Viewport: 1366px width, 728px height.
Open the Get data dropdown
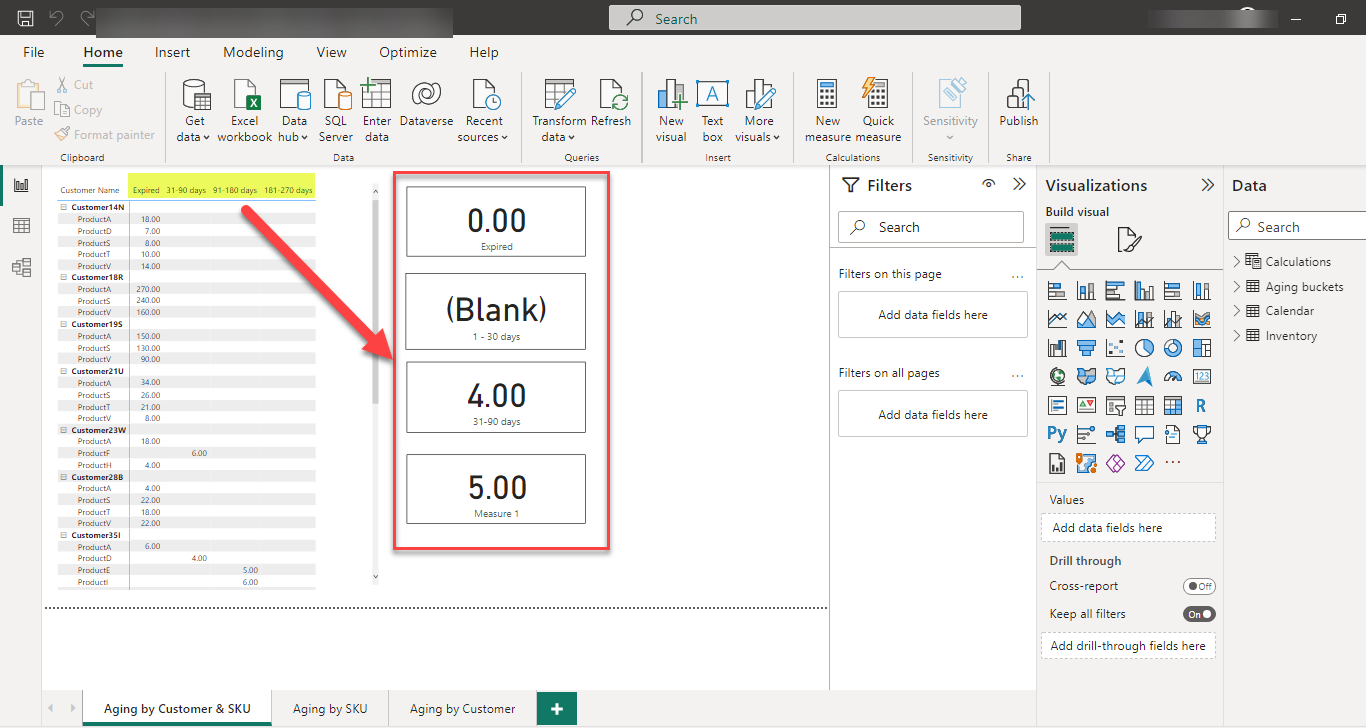click(194, 110)
